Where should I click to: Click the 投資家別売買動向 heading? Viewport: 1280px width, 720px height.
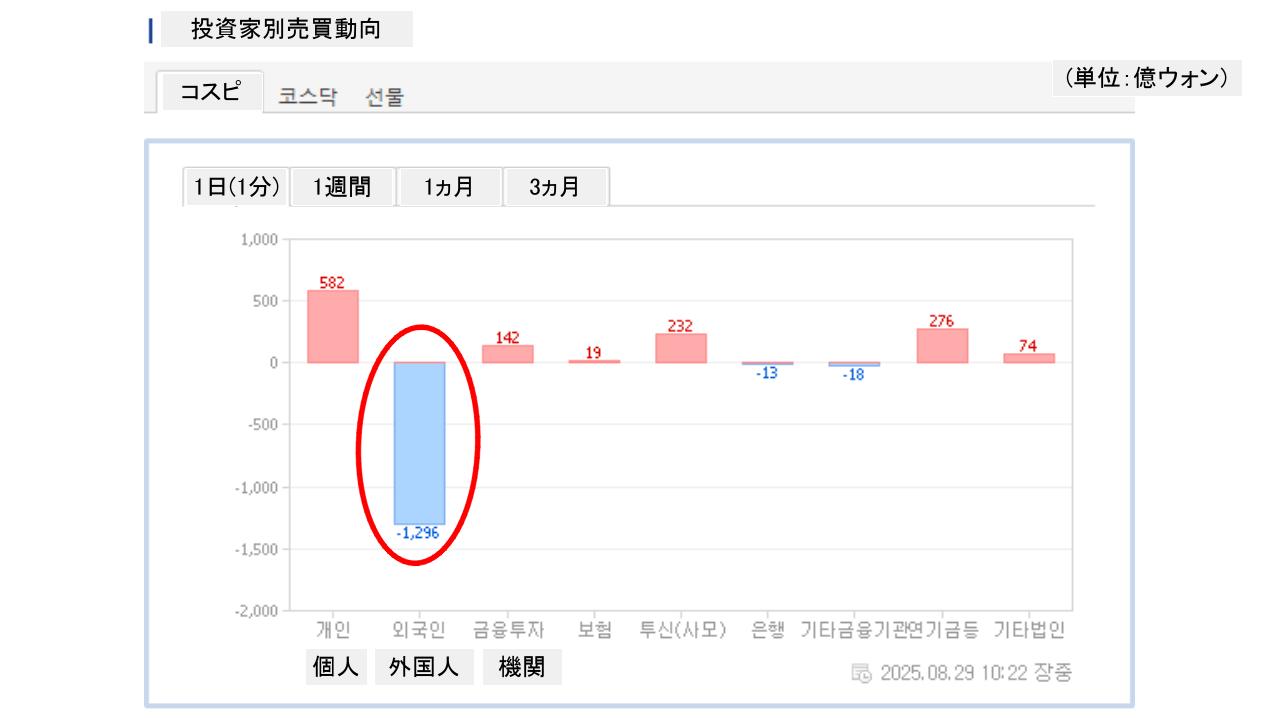click(x=286, y=29)
